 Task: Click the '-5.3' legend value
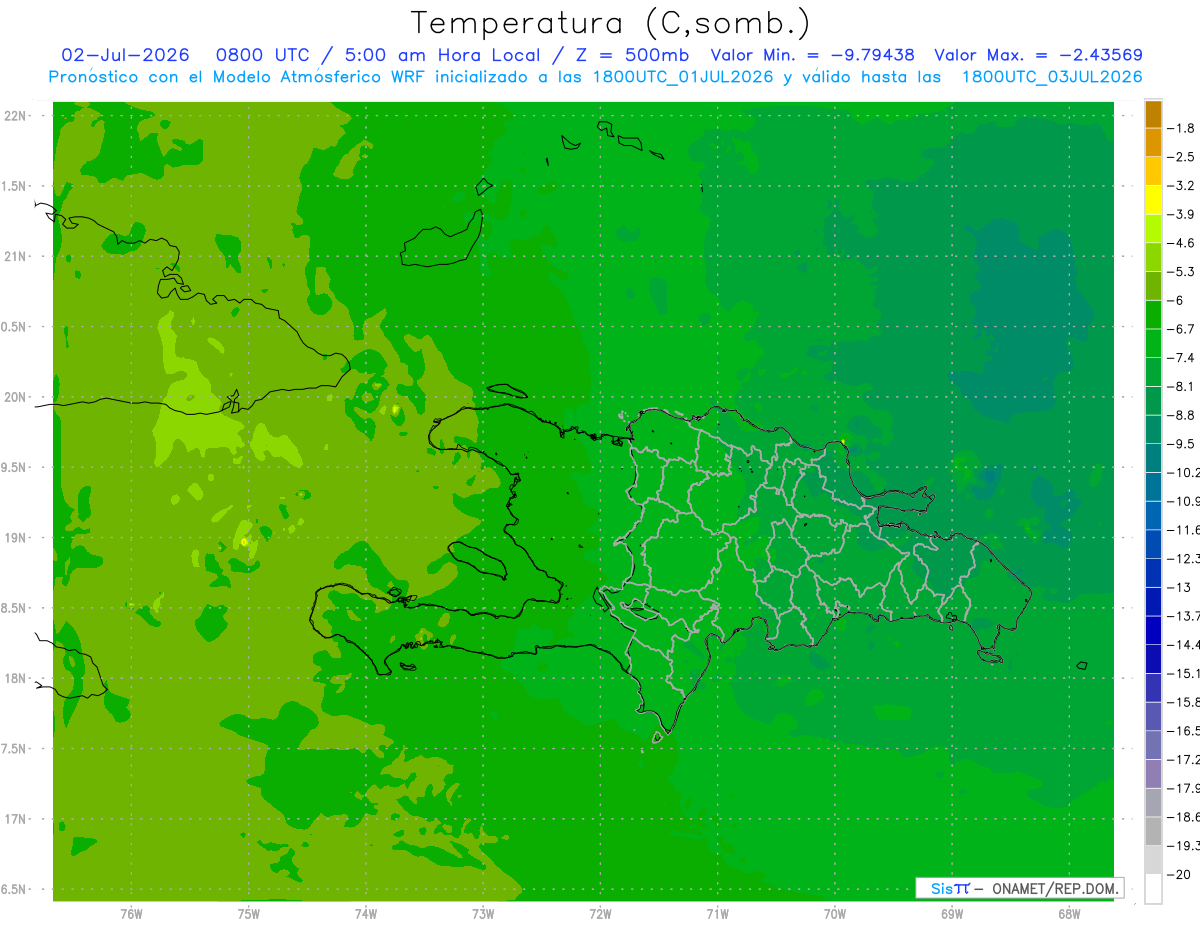tap(1182, 271)
